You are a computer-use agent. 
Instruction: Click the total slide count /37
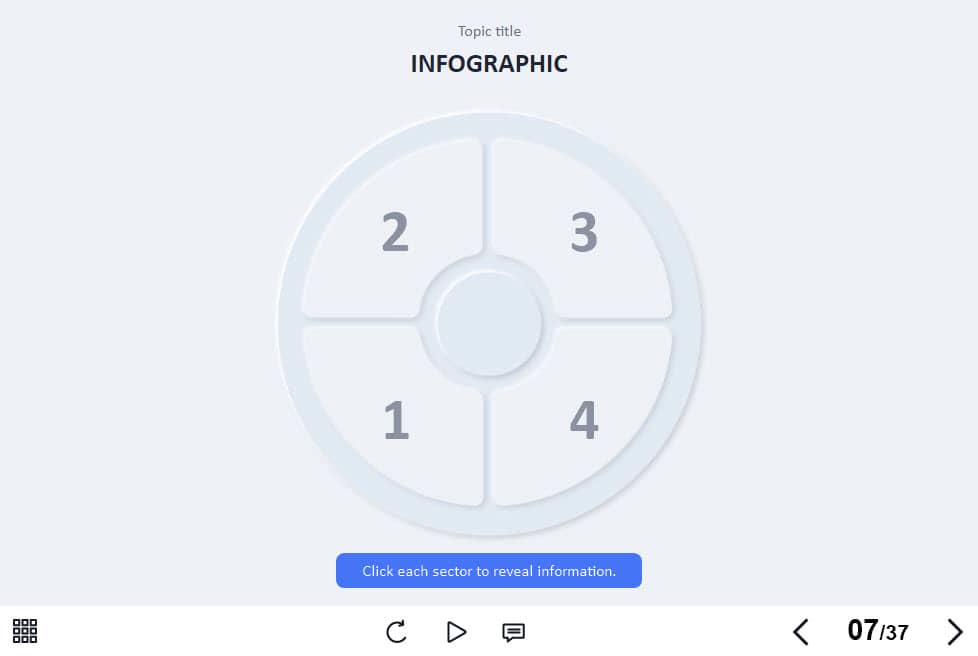coord(894,632)
